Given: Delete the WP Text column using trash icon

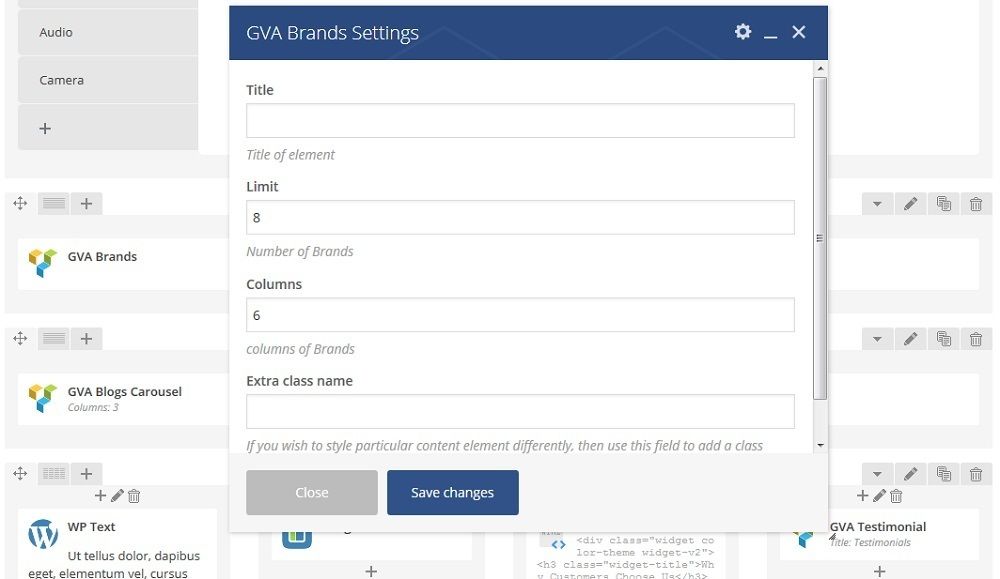Looking at the screenshot, I should tap(134, 496).
